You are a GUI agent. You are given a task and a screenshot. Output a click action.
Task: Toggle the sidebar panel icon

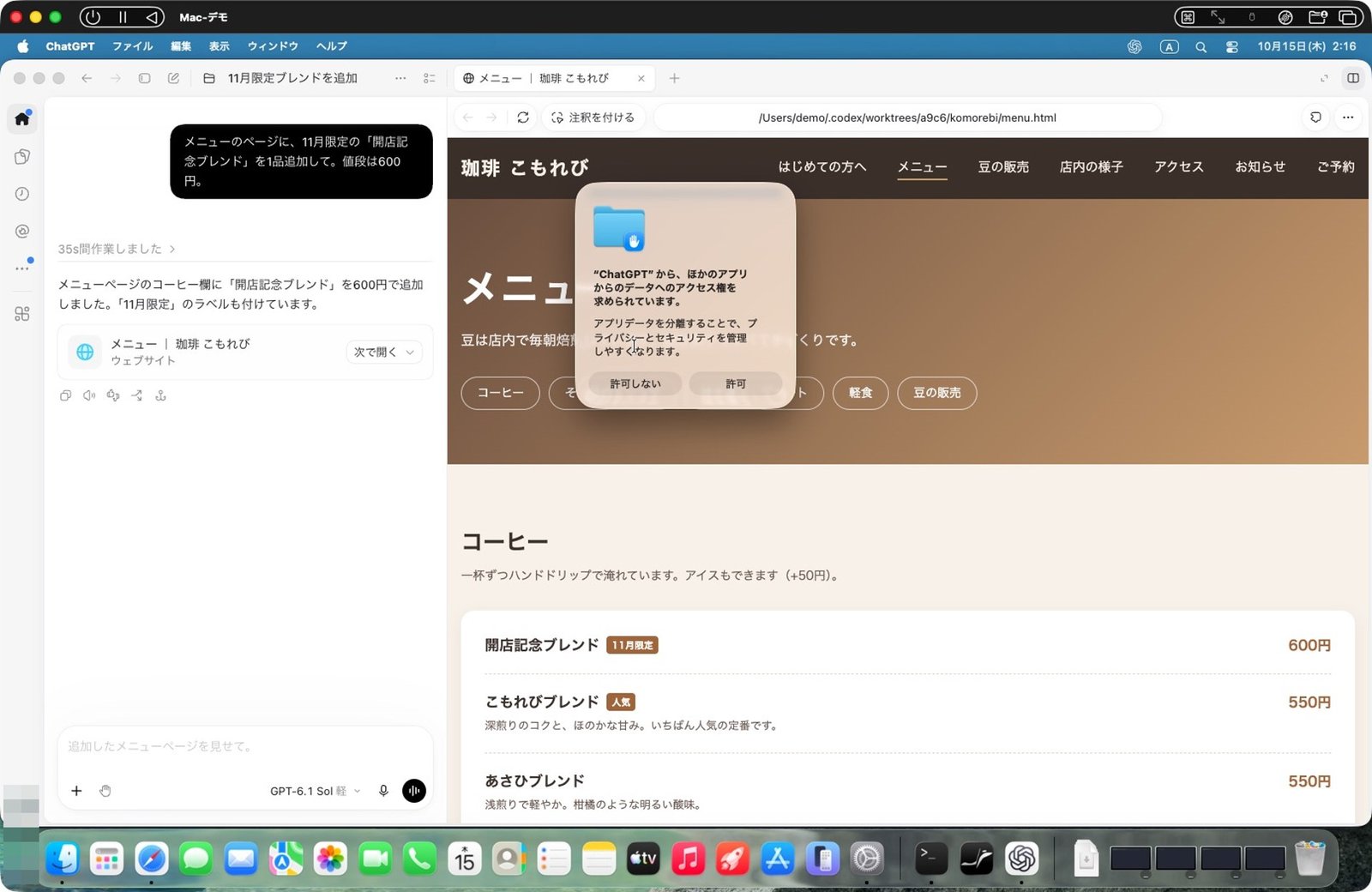point(144,78)
